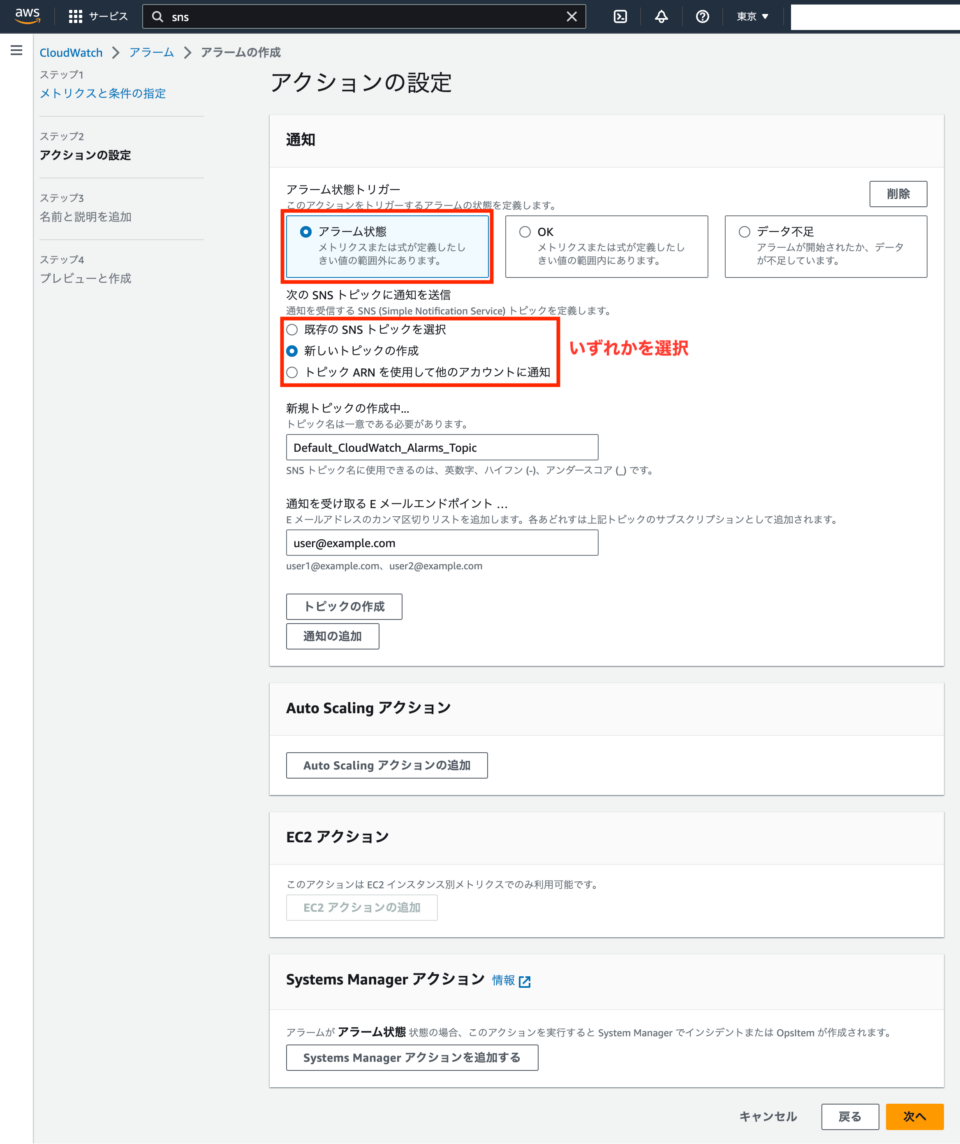Add an Auto Scaling action

click(x=386, y=765)
